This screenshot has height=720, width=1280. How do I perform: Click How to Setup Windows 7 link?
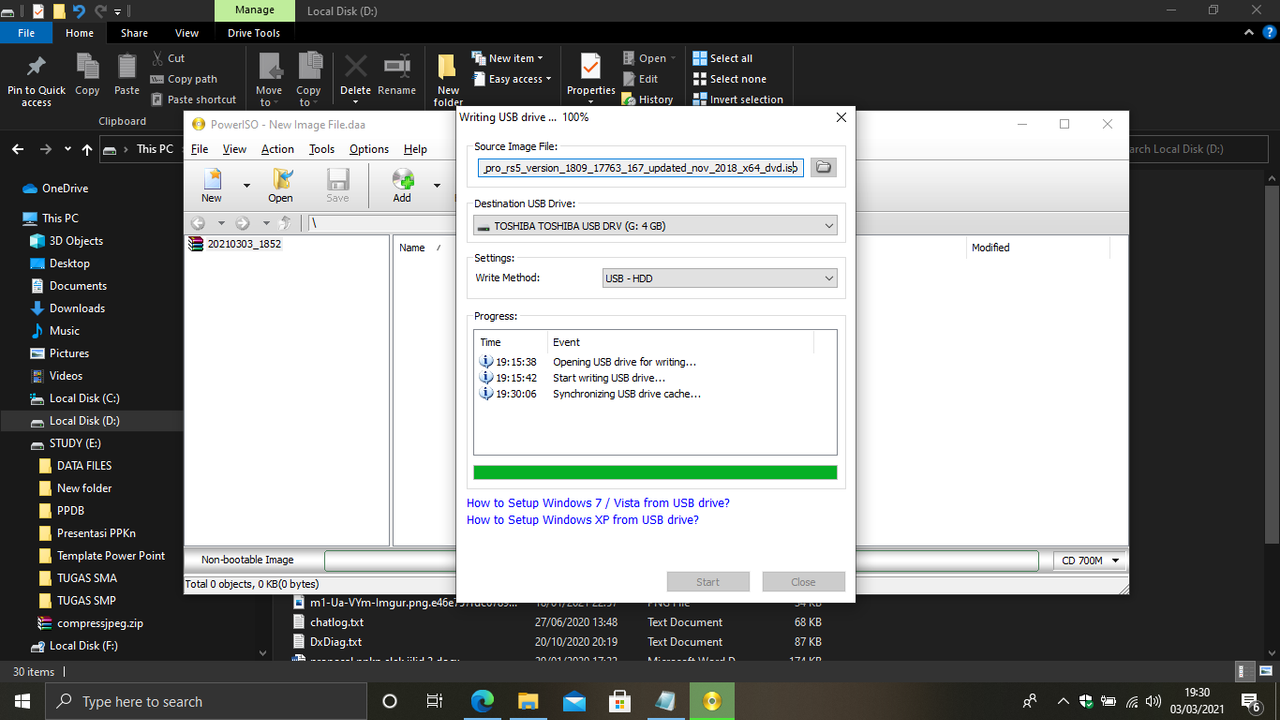(598, 503)
